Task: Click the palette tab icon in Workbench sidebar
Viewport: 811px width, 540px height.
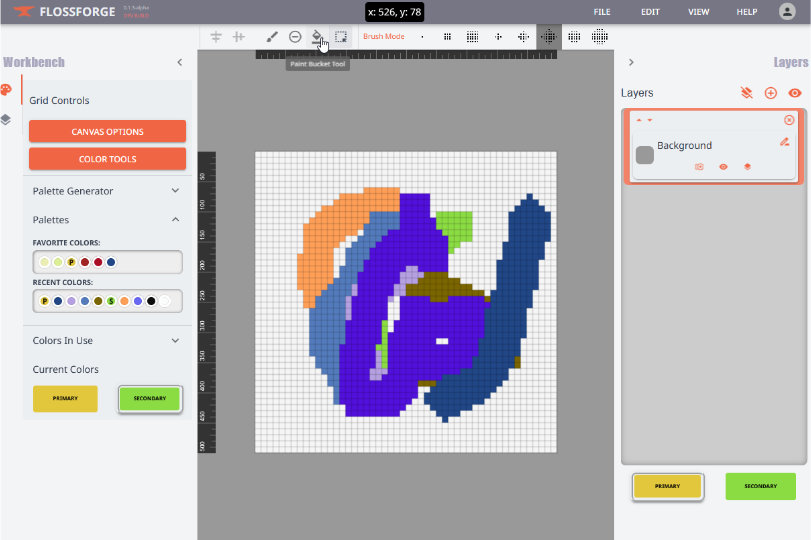Action: 6,91
